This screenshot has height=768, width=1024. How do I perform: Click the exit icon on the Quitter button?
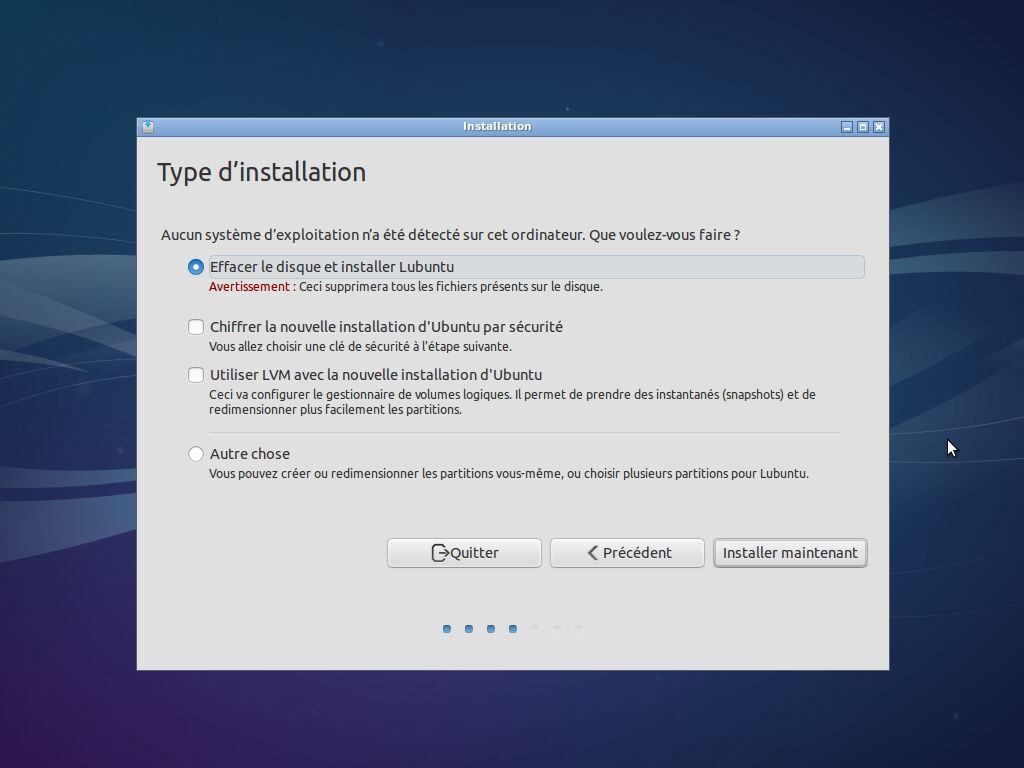[440, 553]
